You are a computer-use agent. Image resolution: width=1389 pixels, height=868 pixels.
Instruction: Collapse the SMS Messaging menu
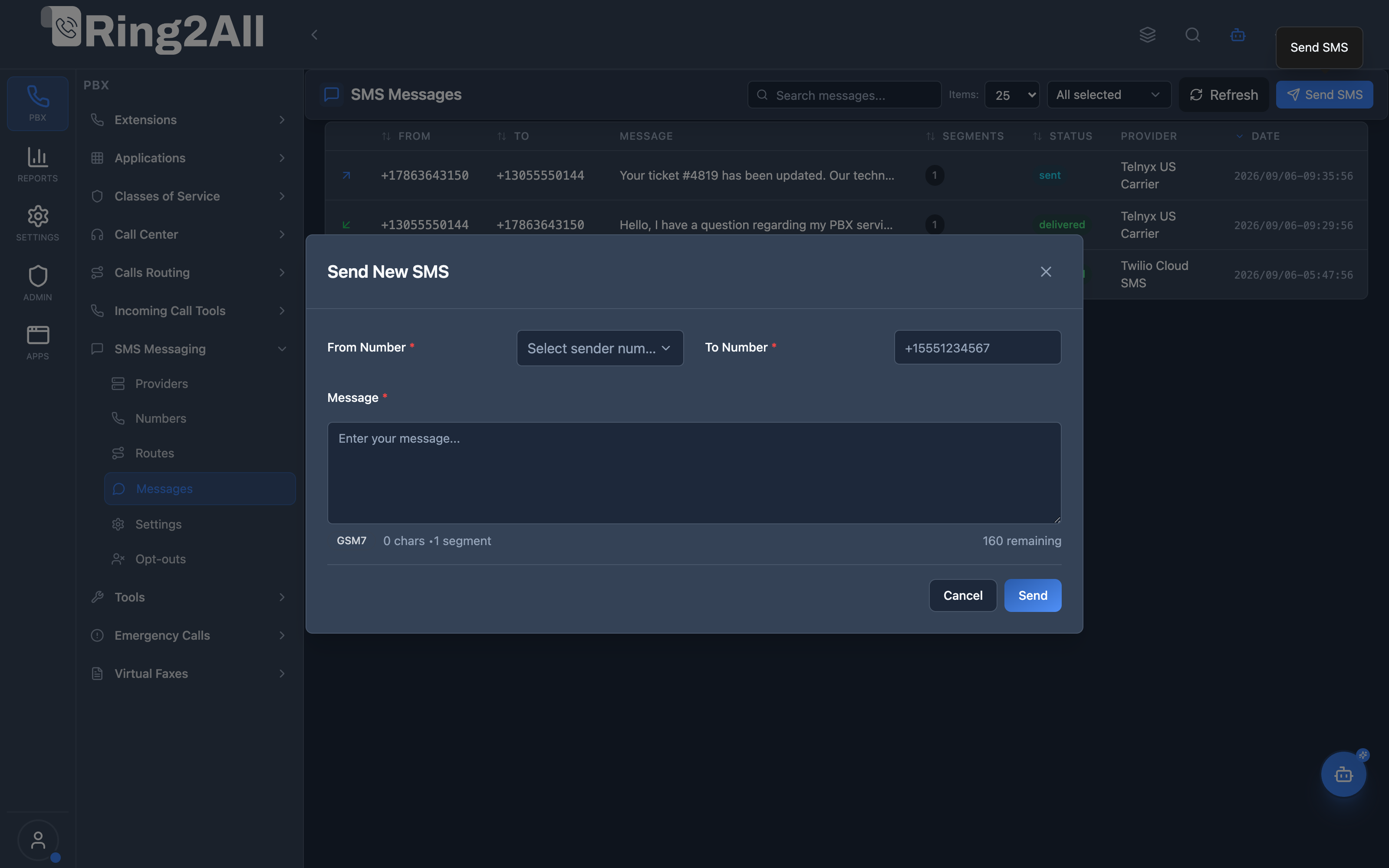[189, 349]
